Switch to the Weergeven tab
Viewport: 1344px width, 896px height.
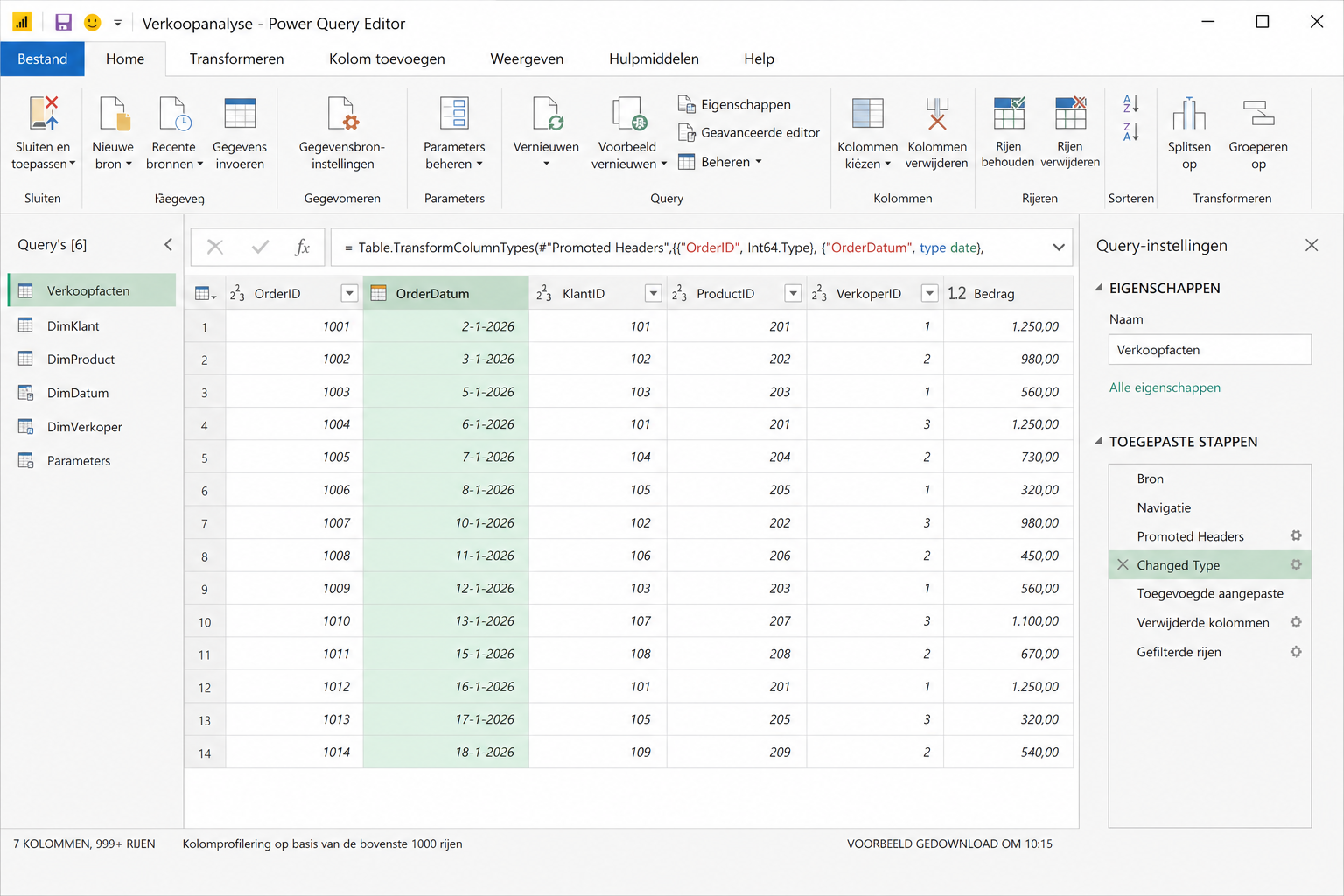coord(527,59)
